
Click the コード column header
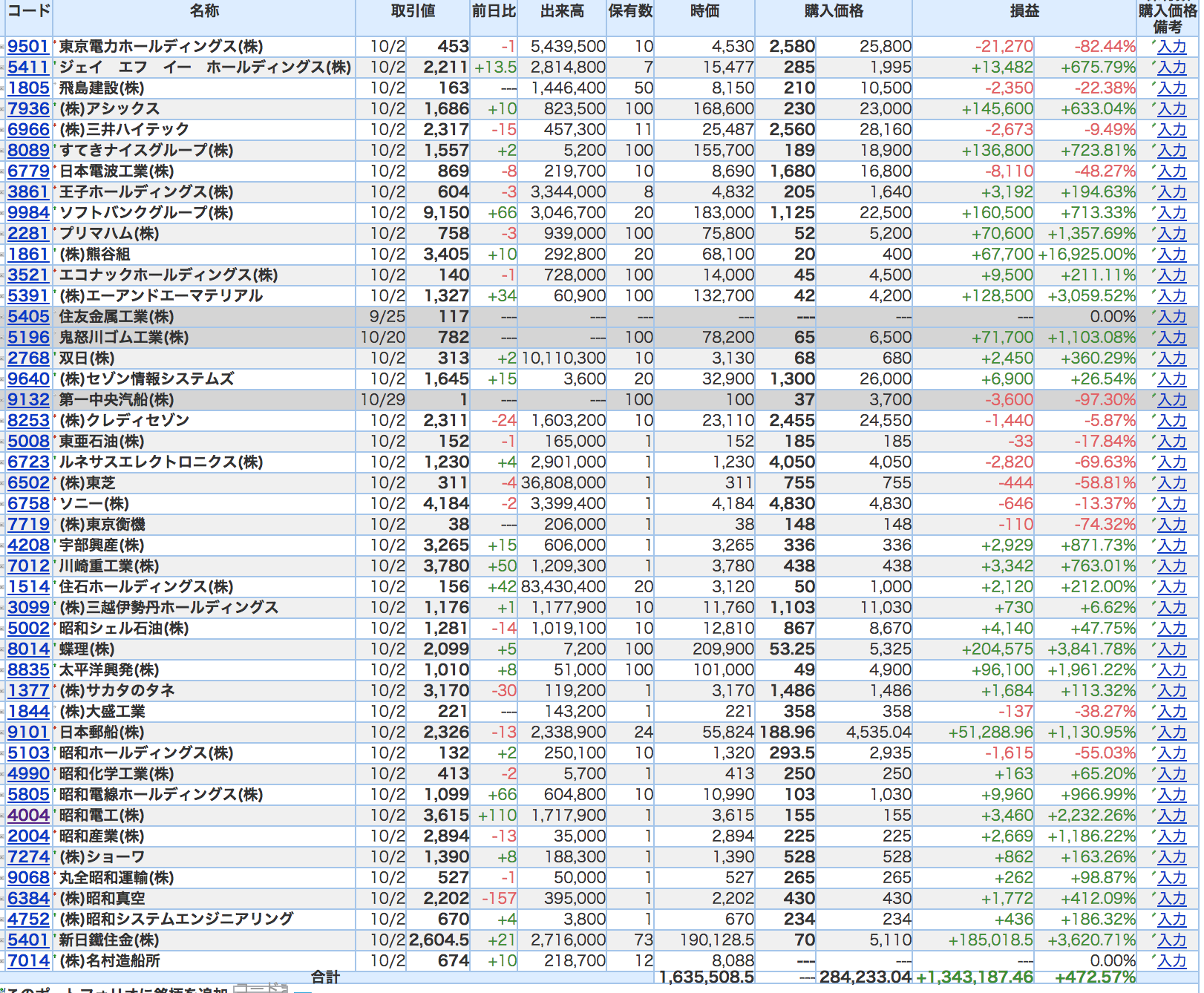coord(29,10)
